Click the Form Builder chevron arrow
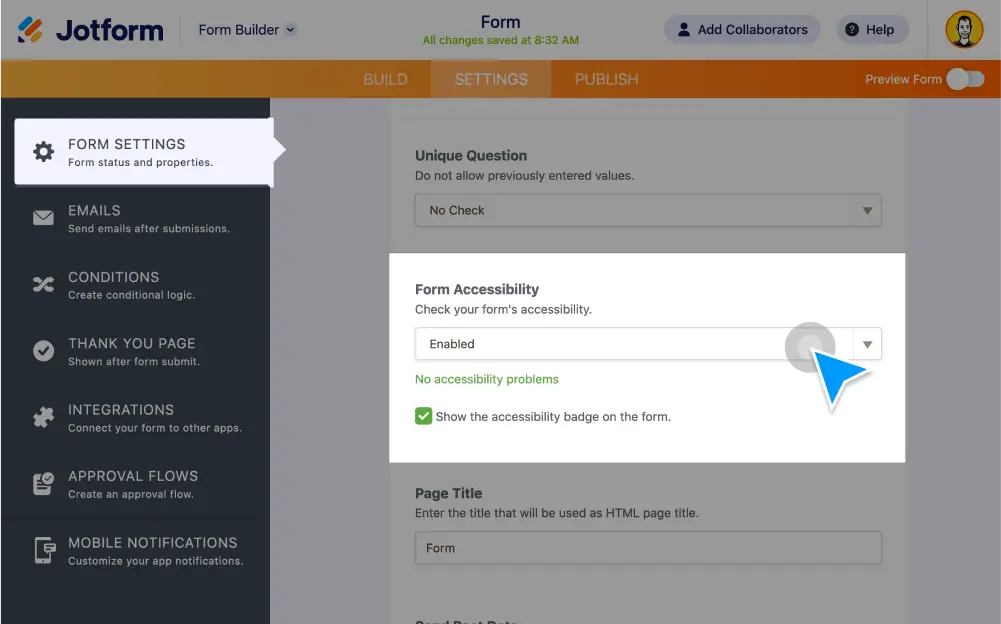Viewport: 1001px width, 624px height. 290,30
